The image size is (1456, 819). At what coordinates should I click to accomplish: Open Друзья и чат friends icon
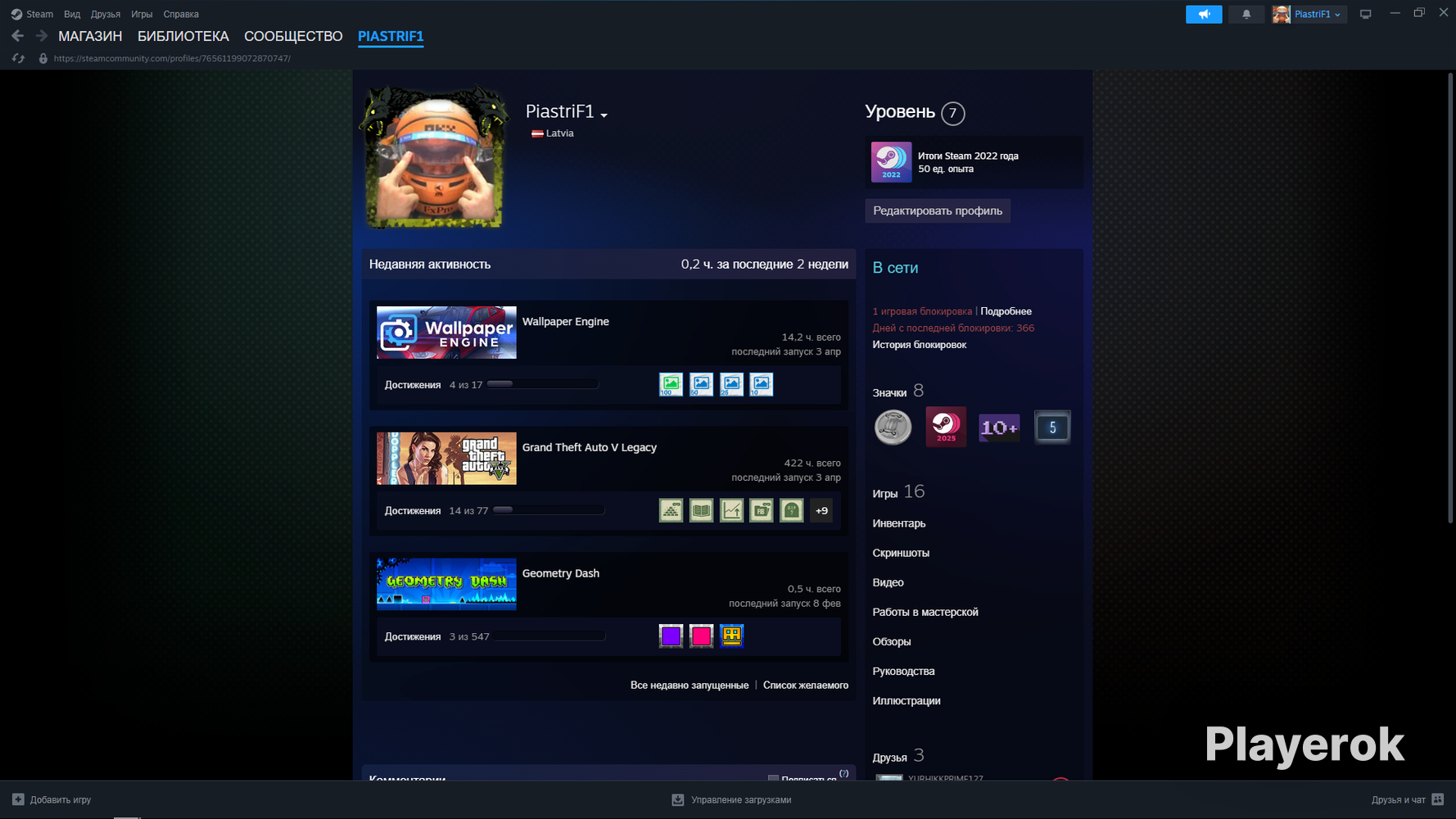1437,799
